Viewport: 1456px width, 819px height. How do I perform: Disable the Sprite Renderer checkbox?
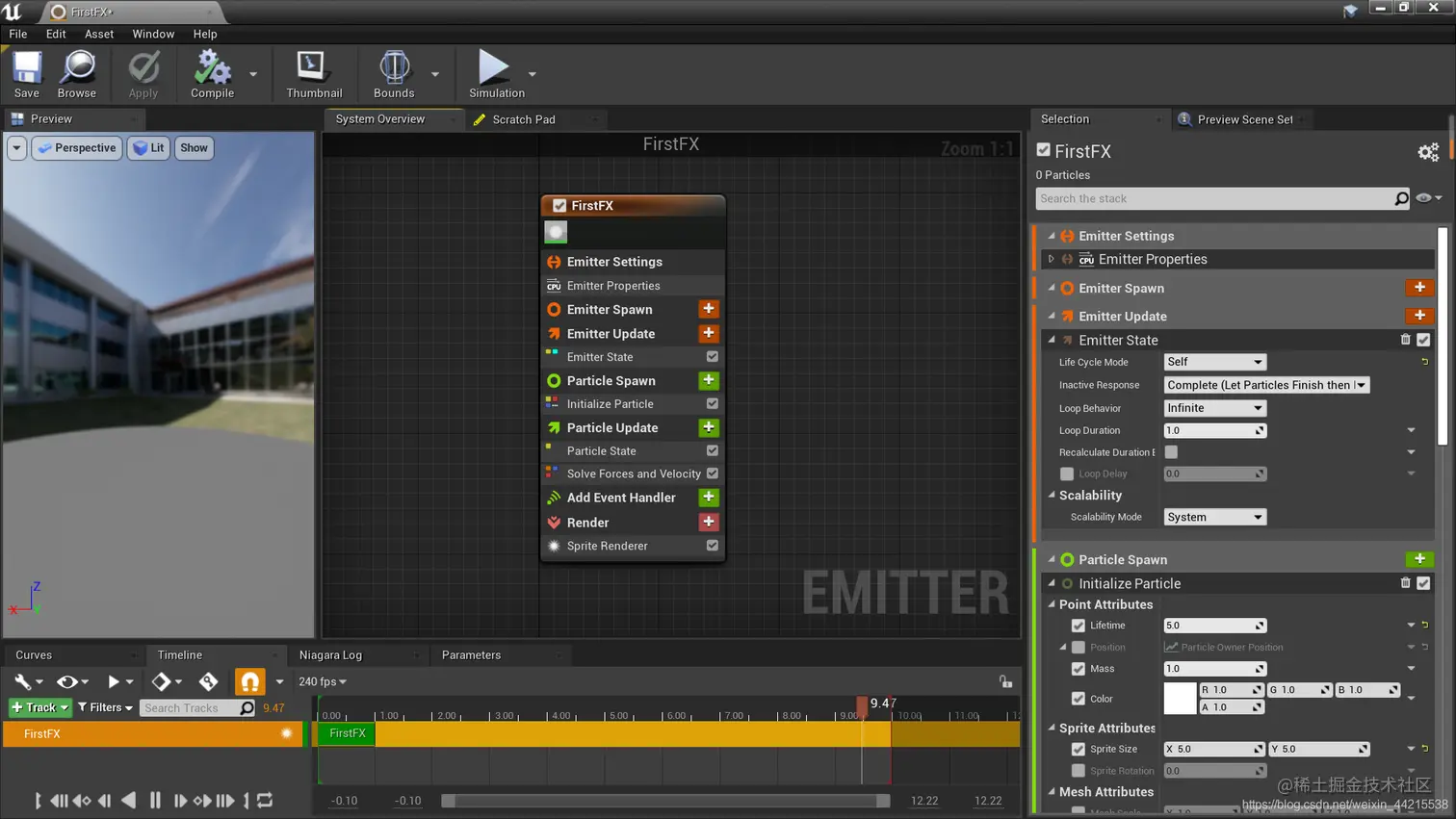pos(713,546)
